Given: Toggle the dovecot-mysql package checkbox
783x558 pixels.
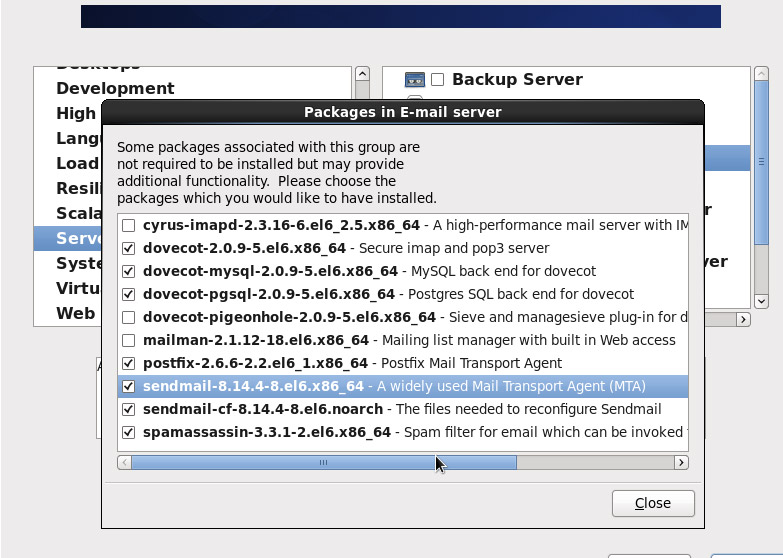Looking at the screenshot, I should [128, 272].
